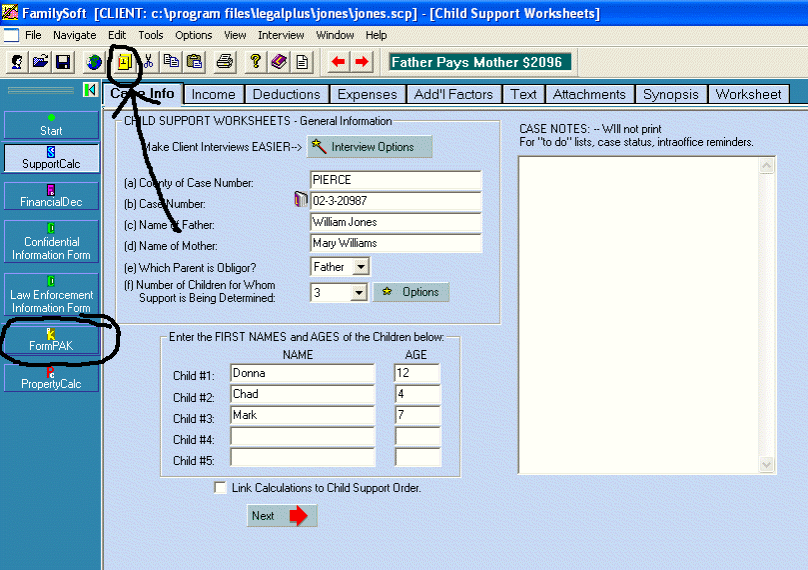808x570 pixels.
Task: Click the printer icon in the toolbar
Action: [x=225, y=62]
